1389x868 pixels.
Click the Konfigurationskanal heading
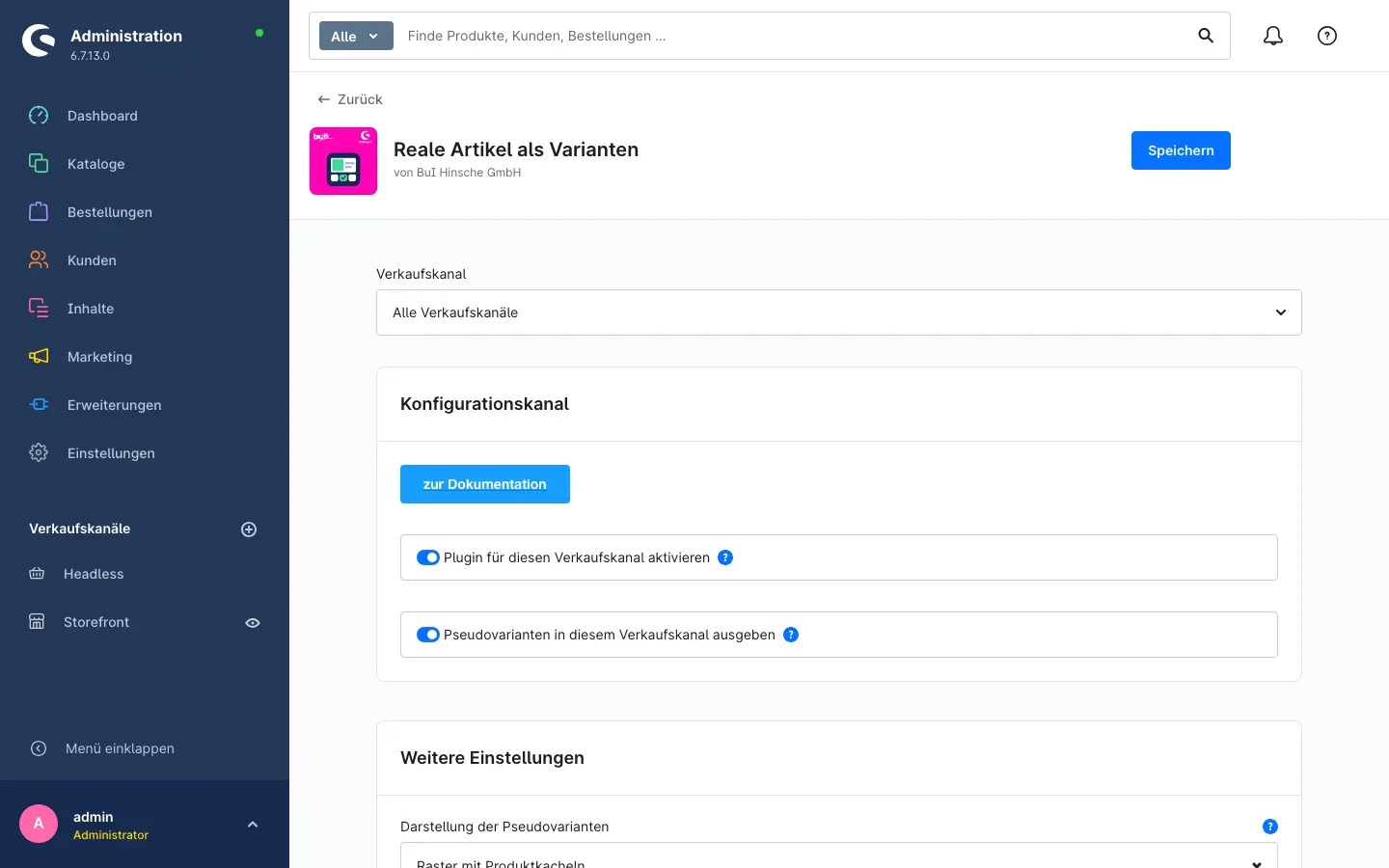pos(484,404)
